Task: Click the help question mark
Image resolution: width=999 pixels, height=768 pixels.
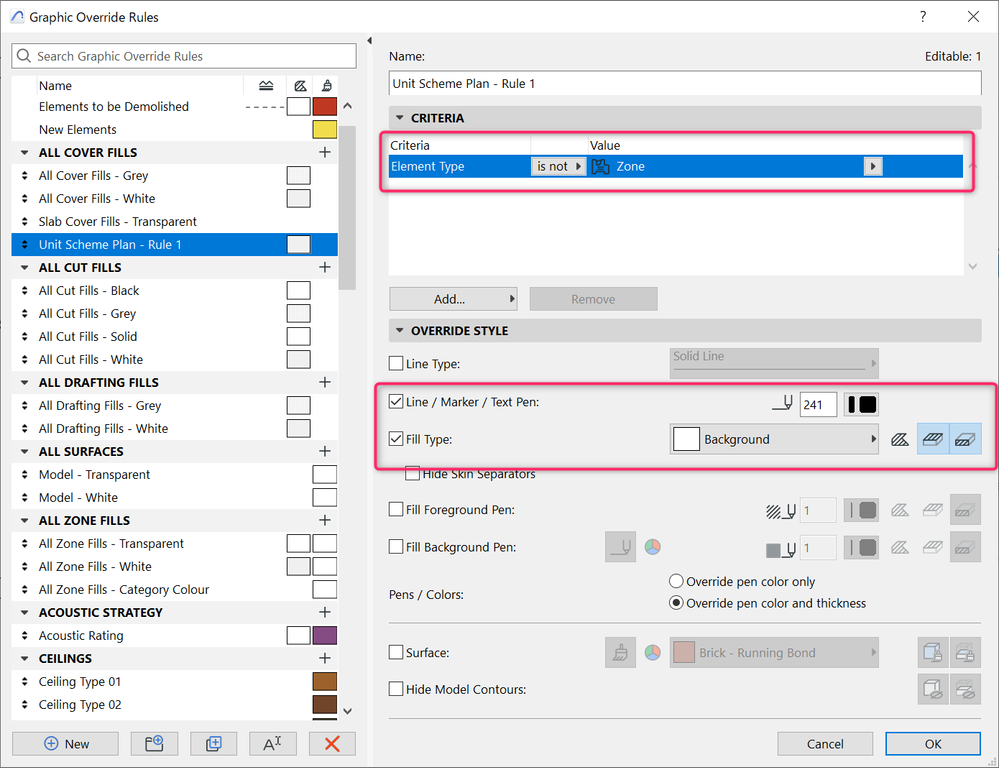Action: click(923, 17)
